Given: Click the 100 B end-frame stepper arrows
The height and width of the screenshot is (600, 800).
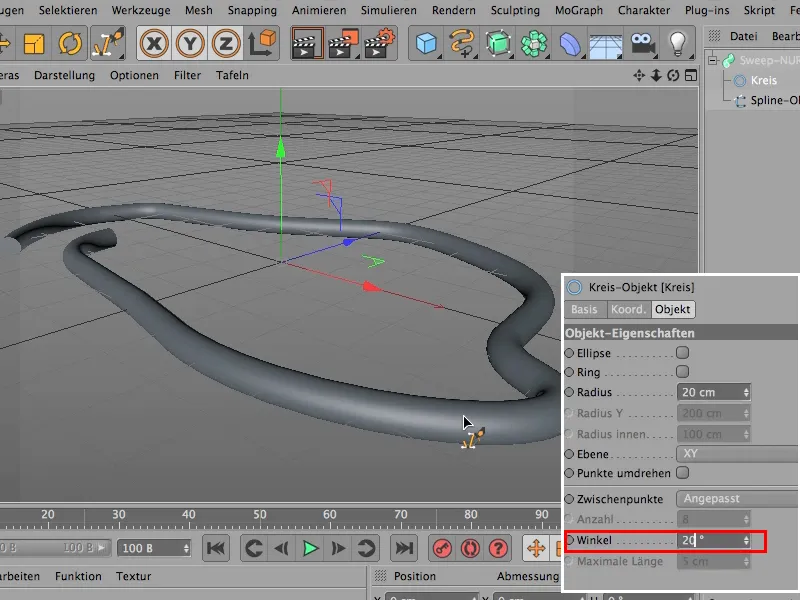Looking at the screenshot, I should (x=186, y=548).
